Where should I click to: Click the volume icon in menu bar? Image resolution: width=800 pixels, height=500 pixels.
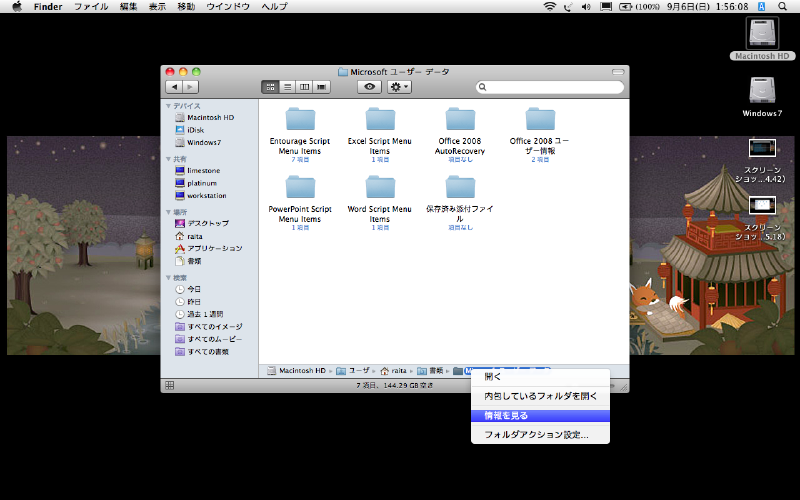point(586,7)
